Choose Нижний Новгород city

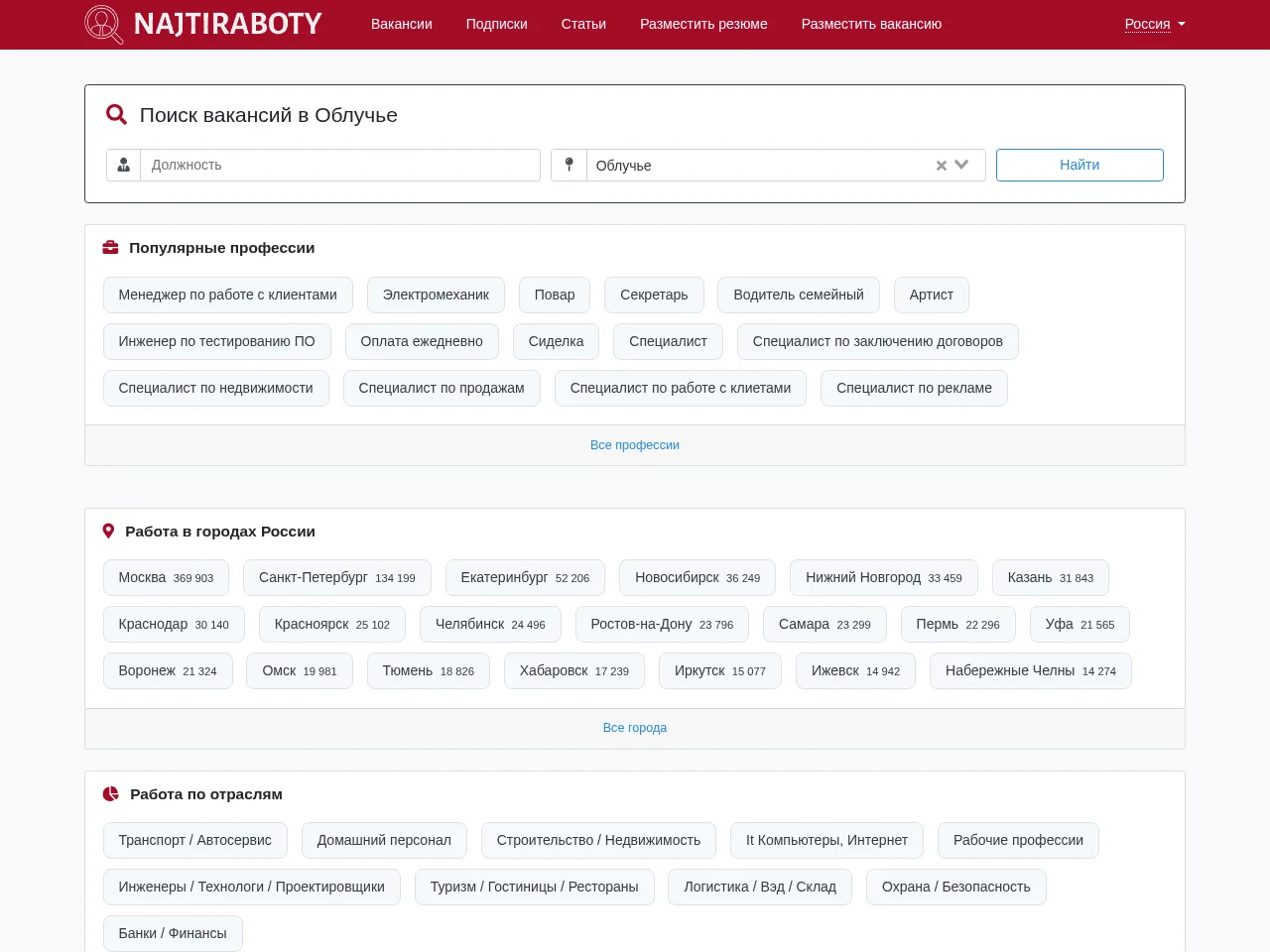tap(884, 577)
